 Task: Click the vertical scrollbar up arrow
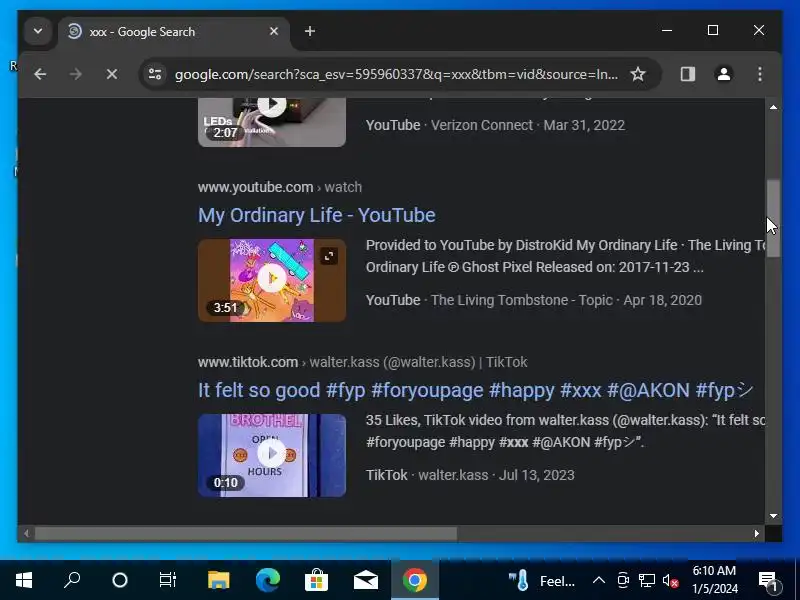773,107
